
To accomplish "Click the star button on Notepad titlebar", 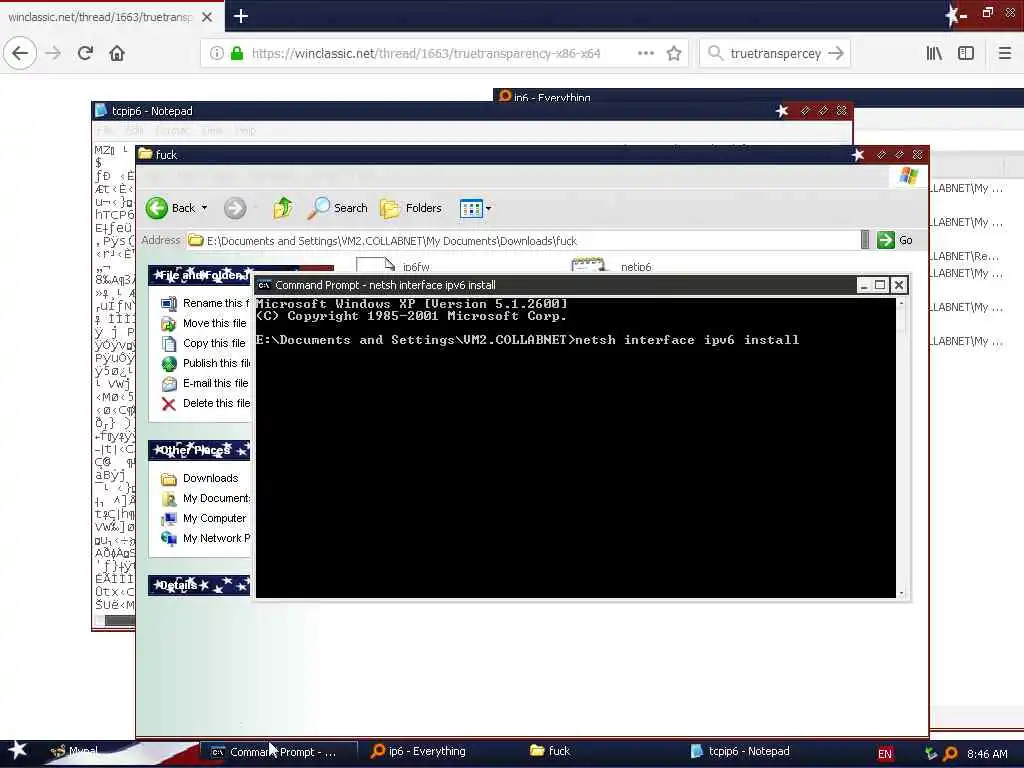I will [782, 111].
